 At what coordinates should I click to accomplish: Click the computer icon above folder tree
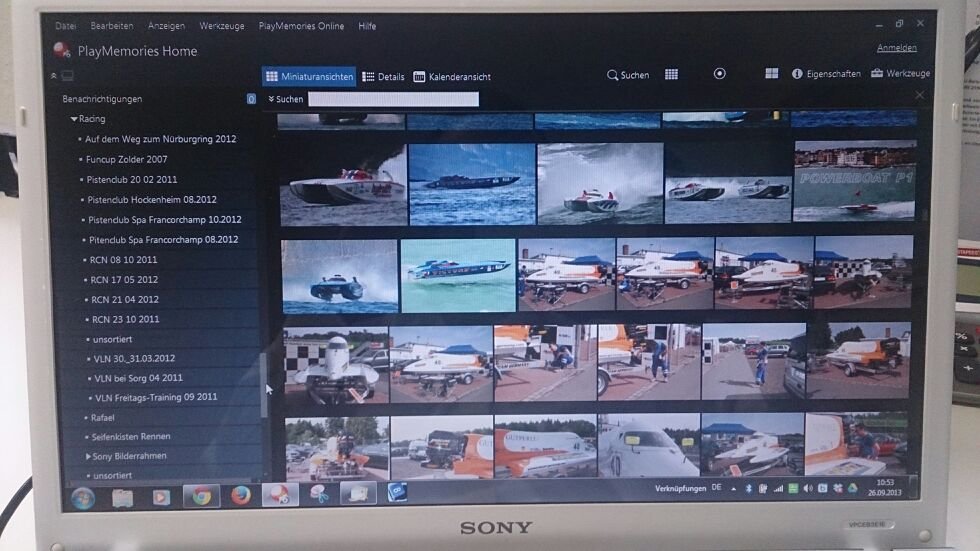point(68,76)
